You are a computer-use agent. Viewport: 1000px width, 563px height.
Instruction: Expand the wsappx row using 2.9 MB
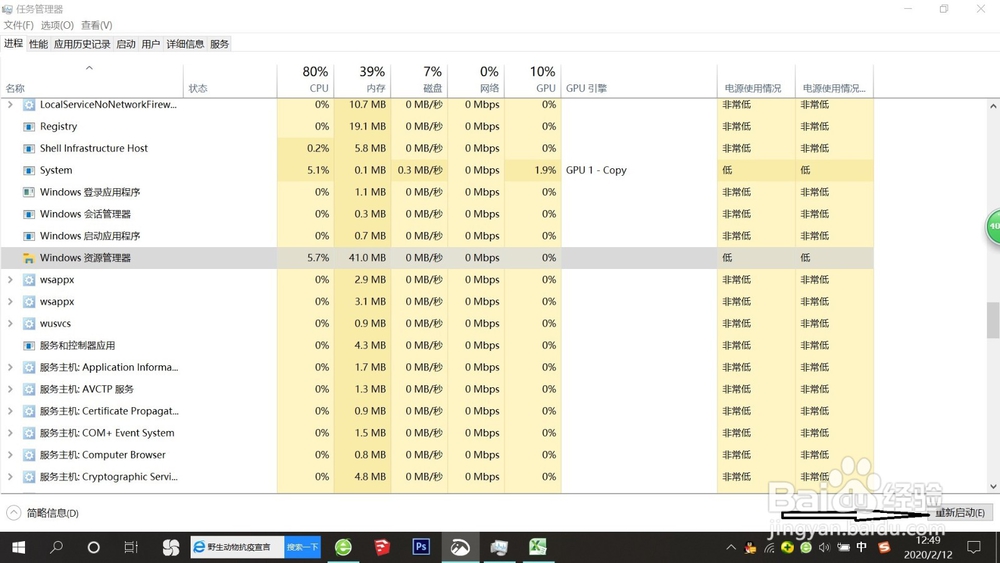tap(10, 280)
